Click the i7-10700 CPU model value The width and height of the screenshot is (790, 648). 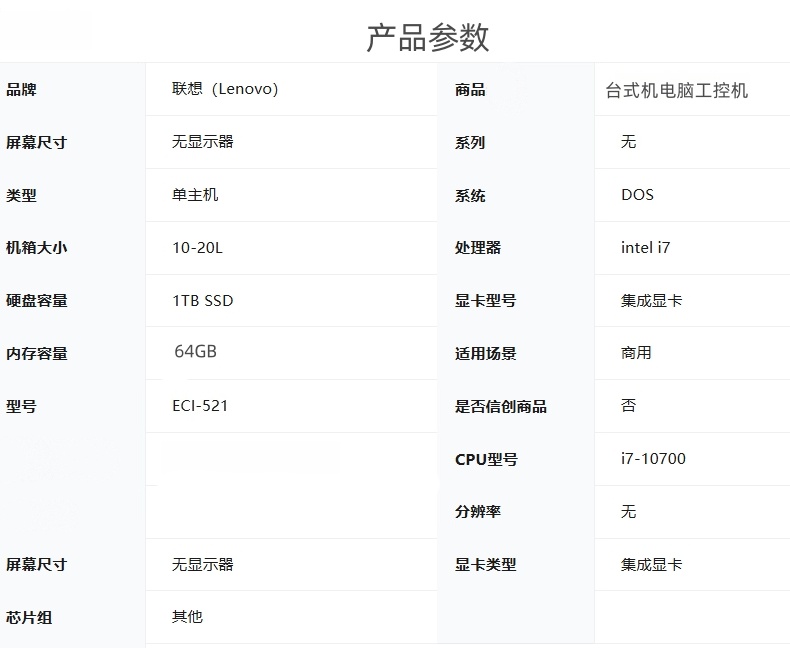[x=653, y=459]
